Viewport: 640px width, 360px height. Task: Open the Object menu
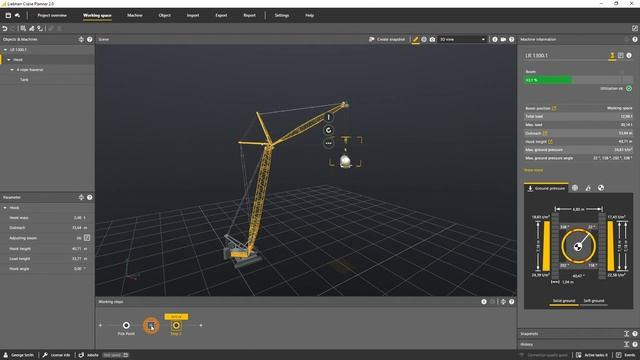point(164,16)
